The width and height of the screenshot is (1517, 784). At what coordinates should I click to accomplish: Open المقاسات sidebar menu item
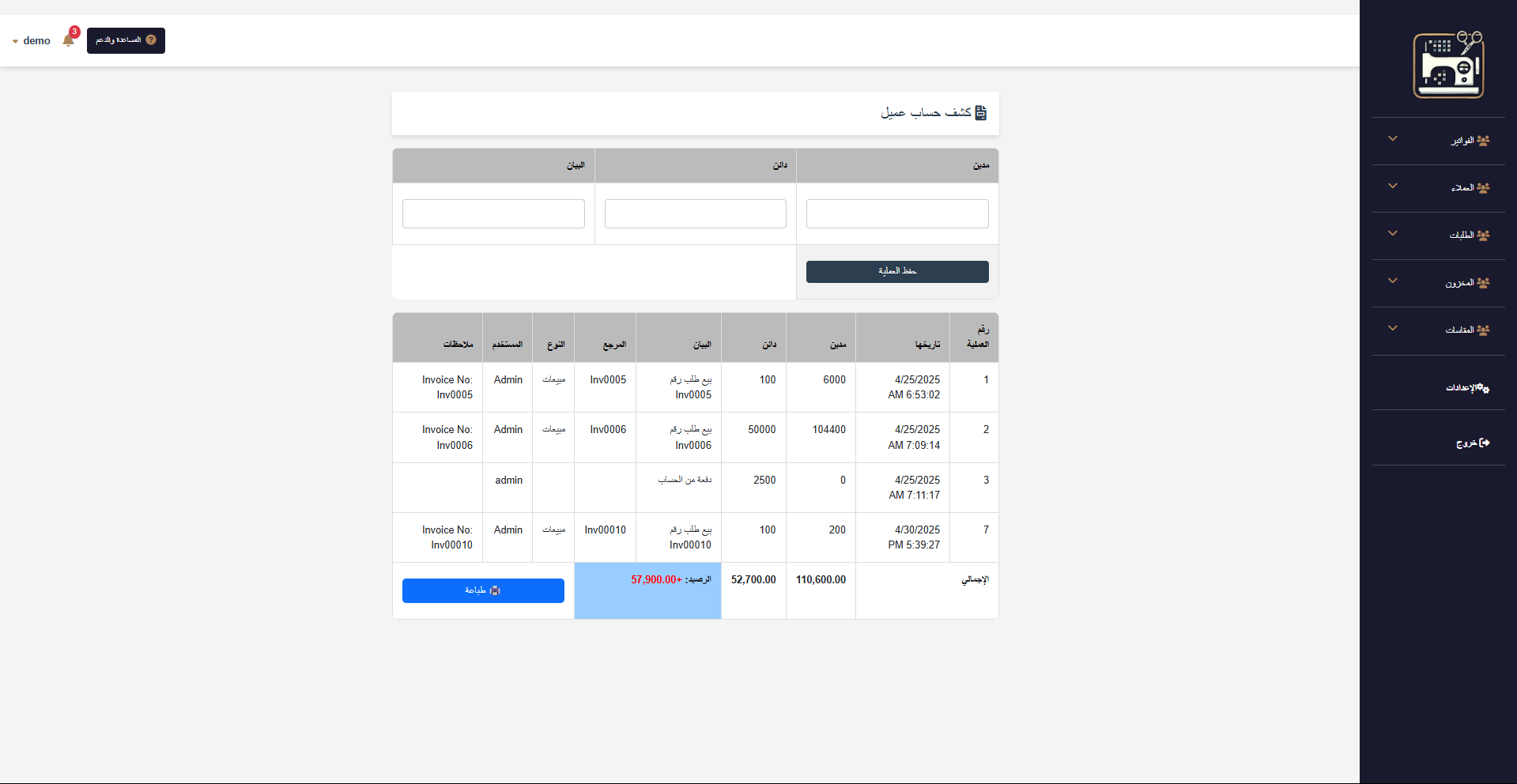1439,330
